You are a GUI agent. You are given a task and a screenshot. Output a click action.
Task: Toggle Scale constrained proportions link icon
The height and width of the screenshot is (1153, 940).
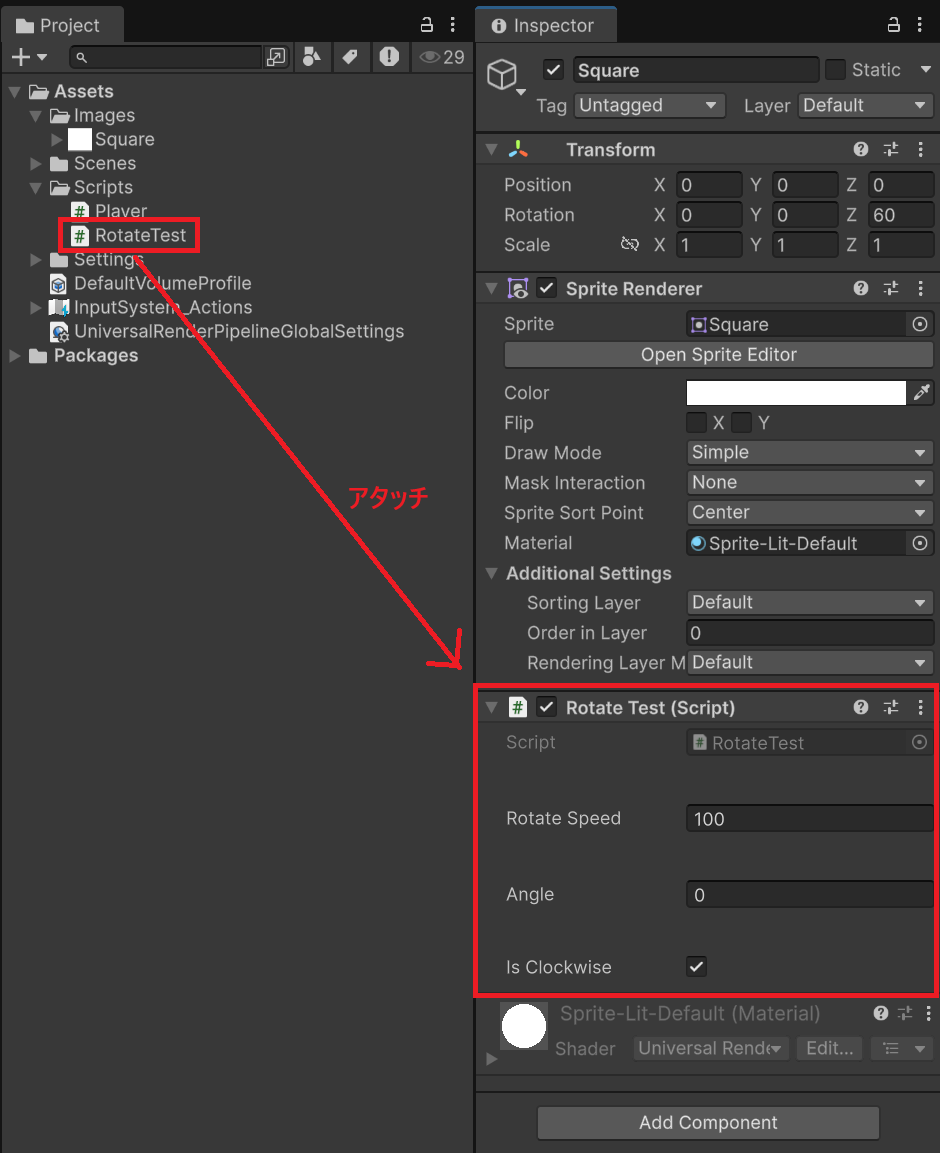pos(629,245)
